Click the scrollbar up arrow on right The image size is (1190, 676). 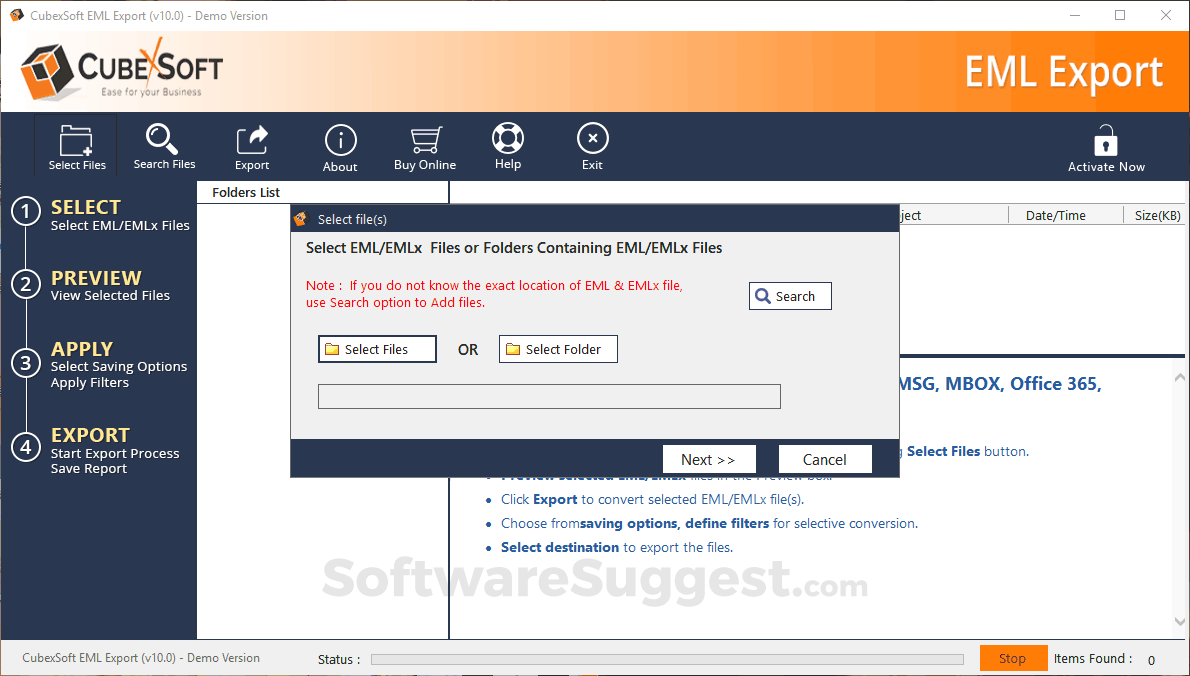[1180, 375]
